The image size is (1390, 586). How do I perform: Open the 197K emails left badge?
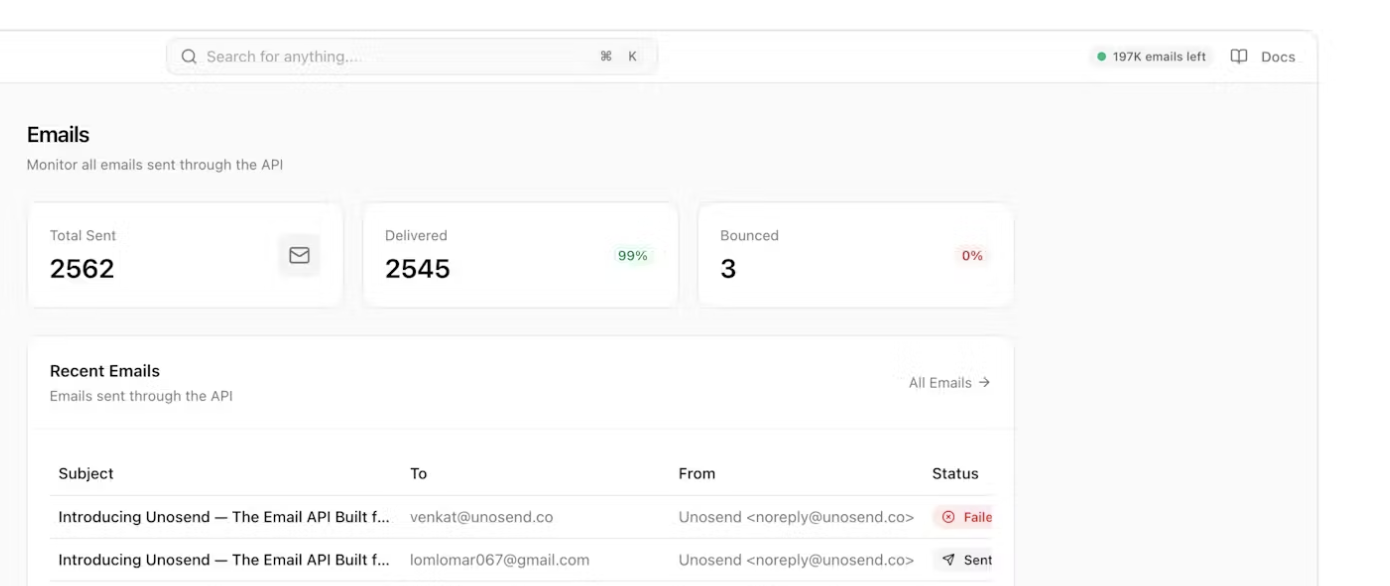1151,57
